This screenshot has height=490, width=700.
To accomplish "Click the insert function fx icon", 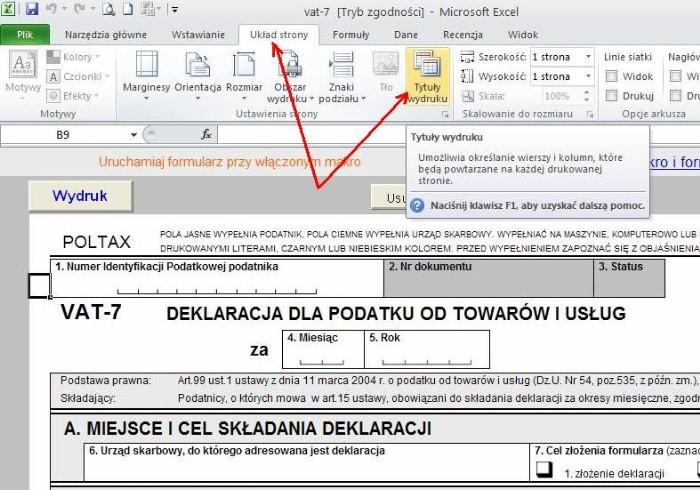I will coord(206,134).
